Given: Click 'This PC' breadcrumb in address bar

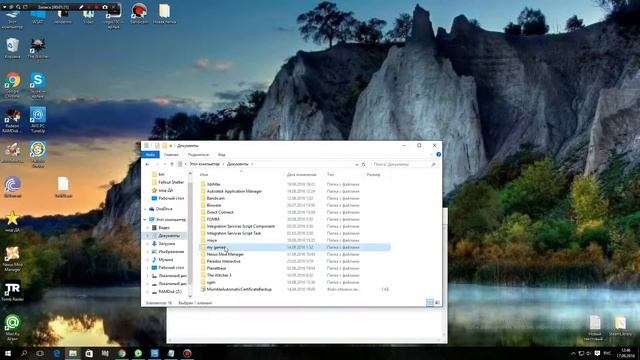Looking at the screenshot, I should click(x=204, y=164).
